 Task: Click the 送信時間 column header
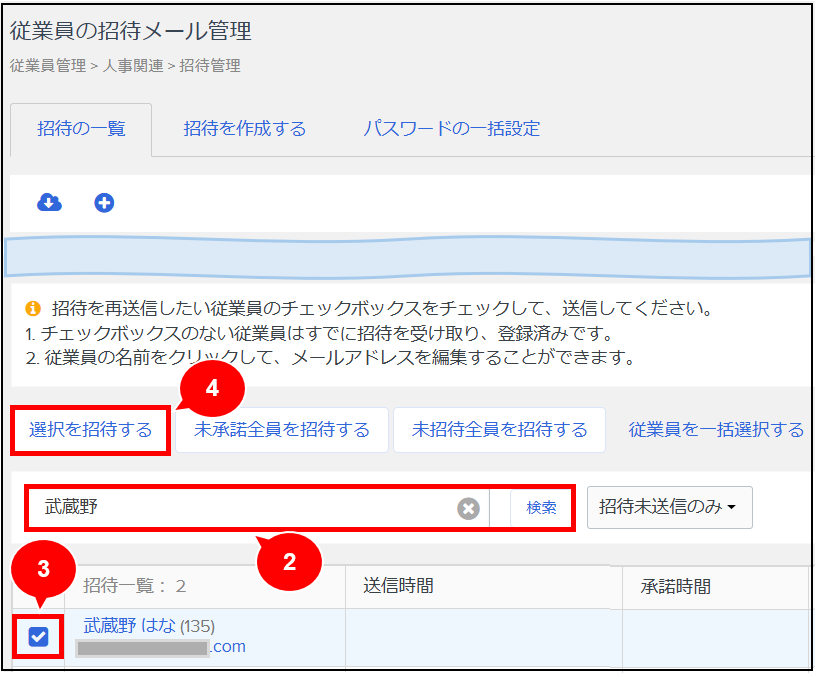(x=398, y=586)
